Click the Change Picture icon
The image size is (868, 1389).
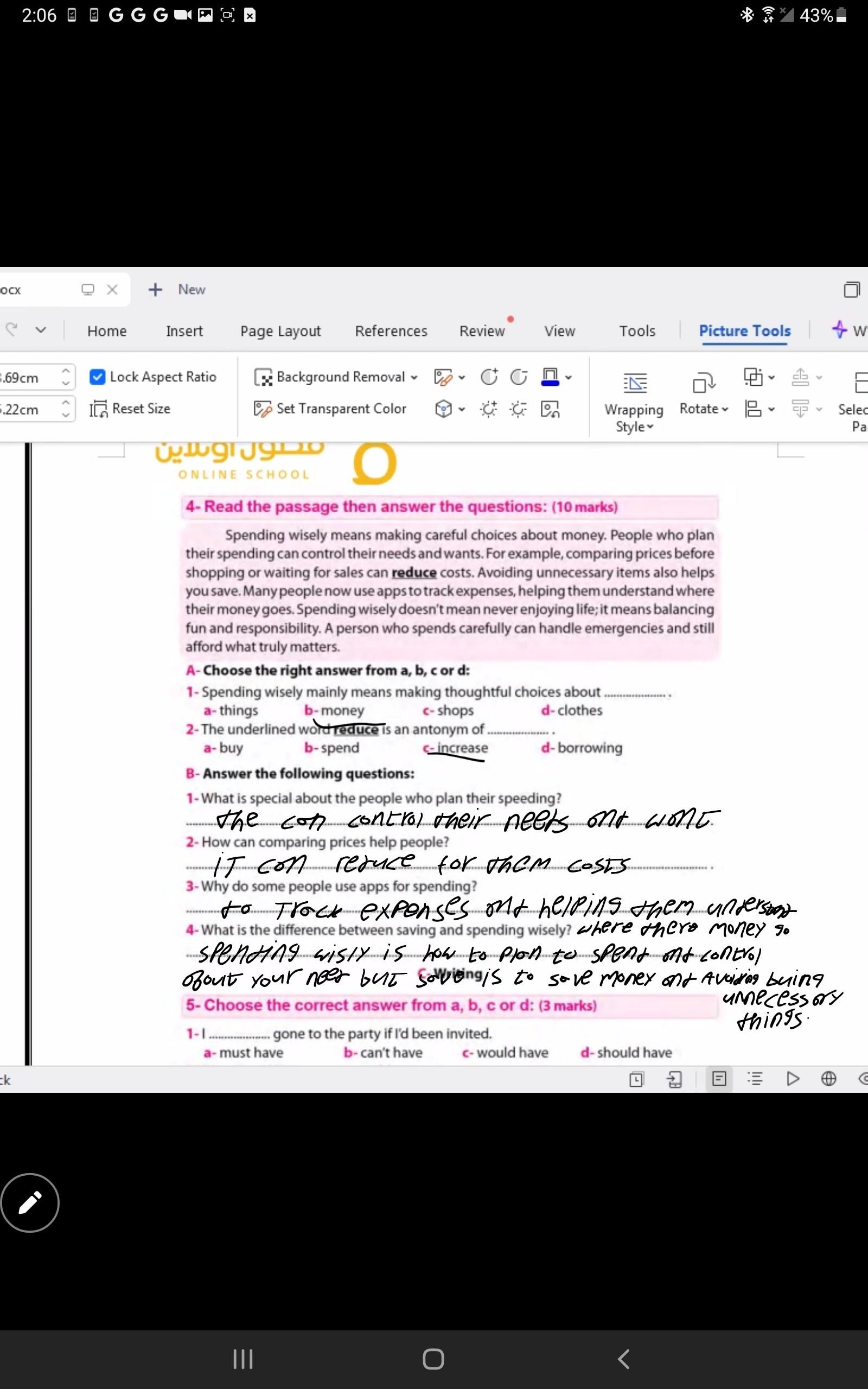point(550,409)
